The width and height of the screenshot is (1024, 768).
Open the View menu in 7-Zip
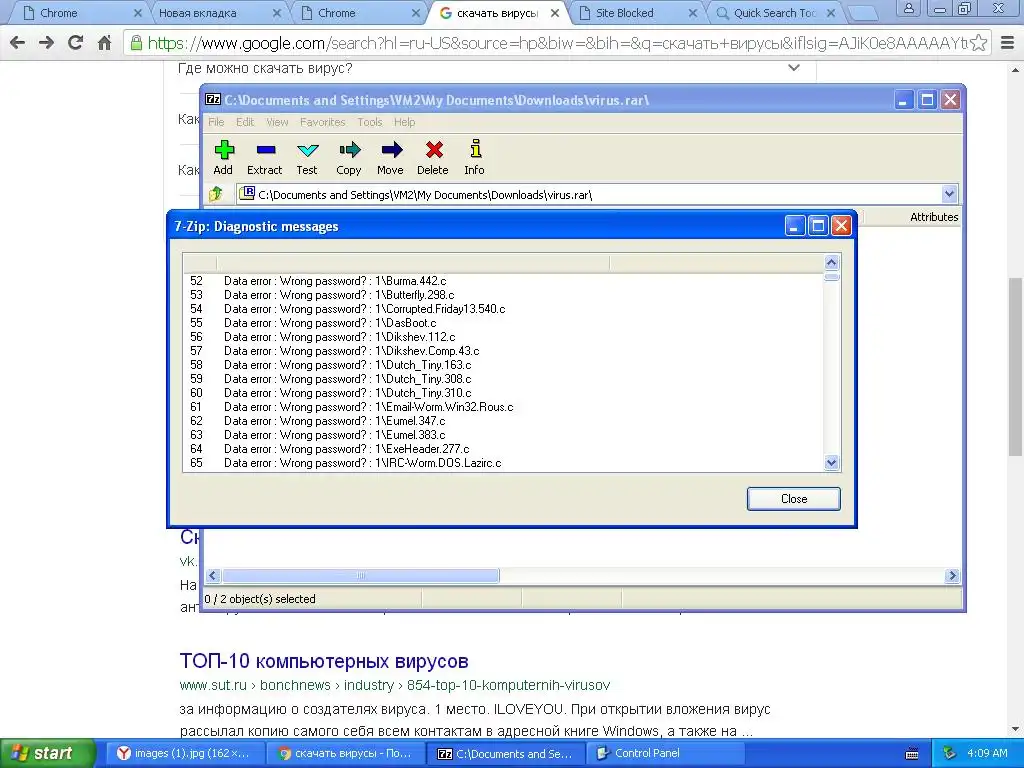point(277,122)
